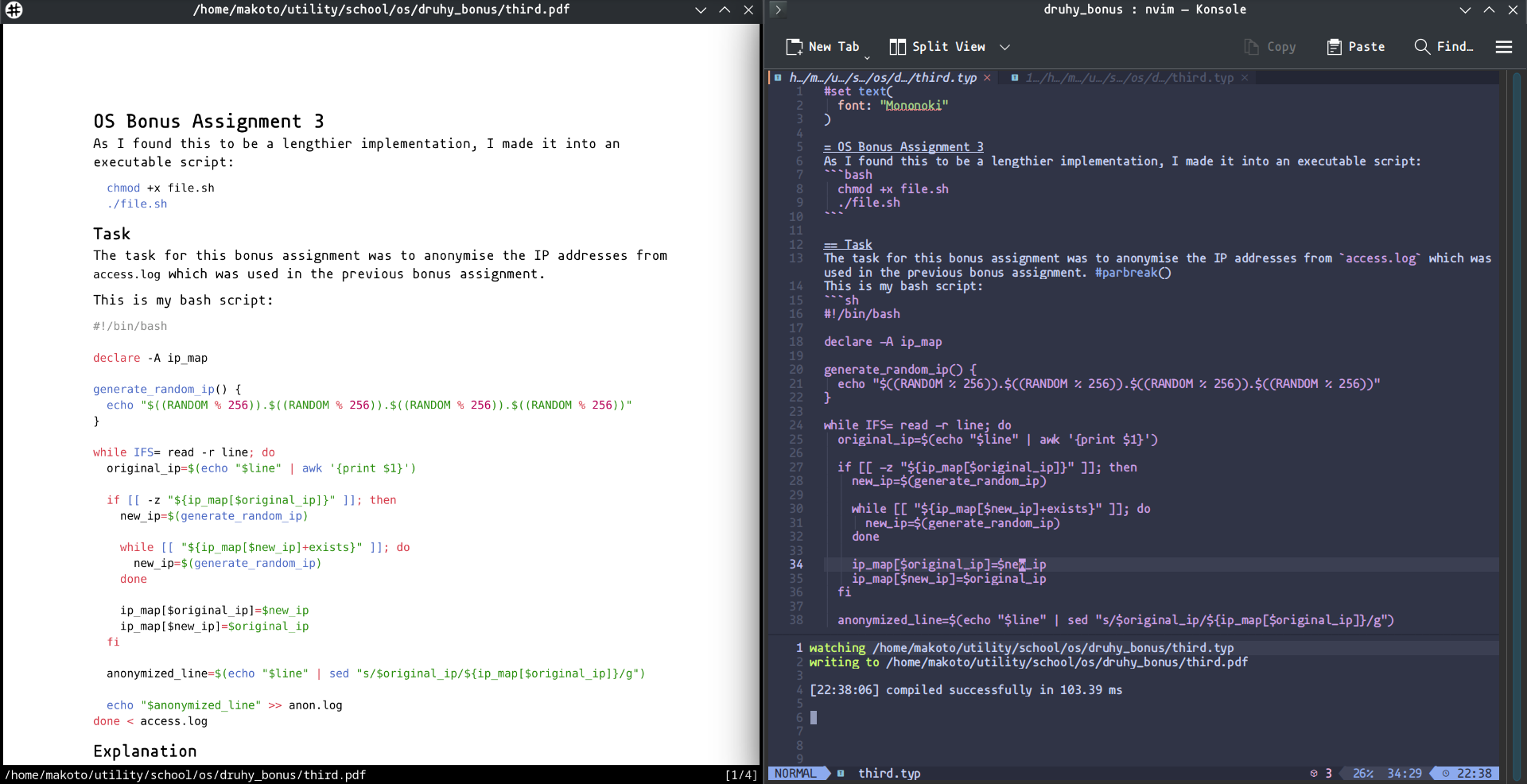Click the 'anonymized_line=' line in nvim
The width and height of the screenshot is (1527, 784).
click(x=1116, y=620)
